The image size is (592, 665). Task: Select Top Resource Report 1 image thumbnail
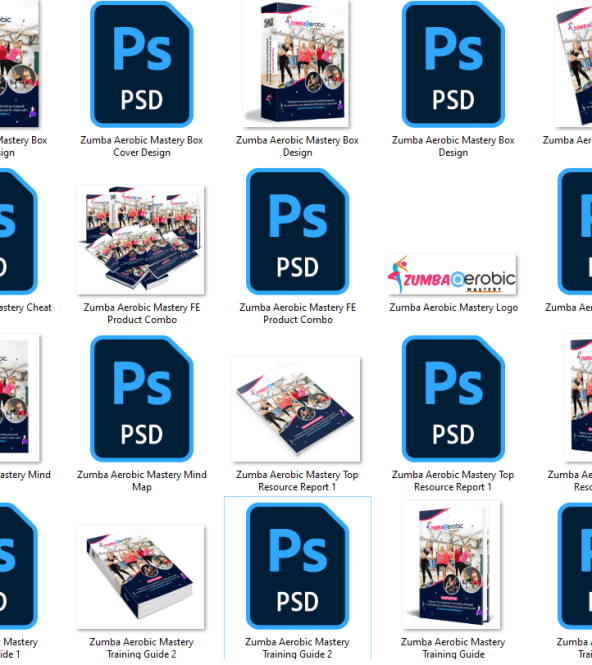click(x=296, y=409)
